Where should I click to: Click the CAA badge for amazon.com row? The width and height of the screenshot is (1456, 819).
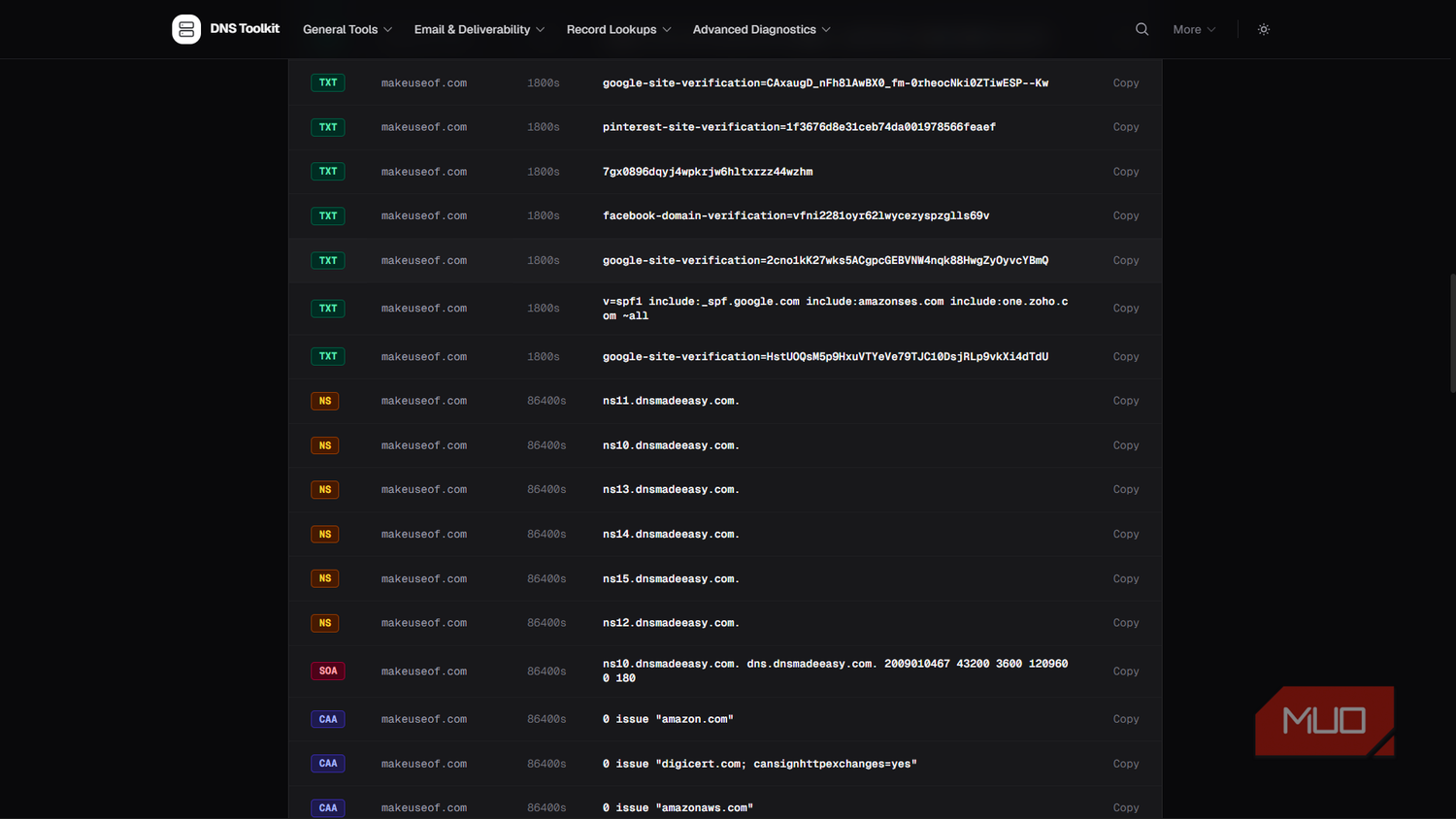click(x=328, y=719)
